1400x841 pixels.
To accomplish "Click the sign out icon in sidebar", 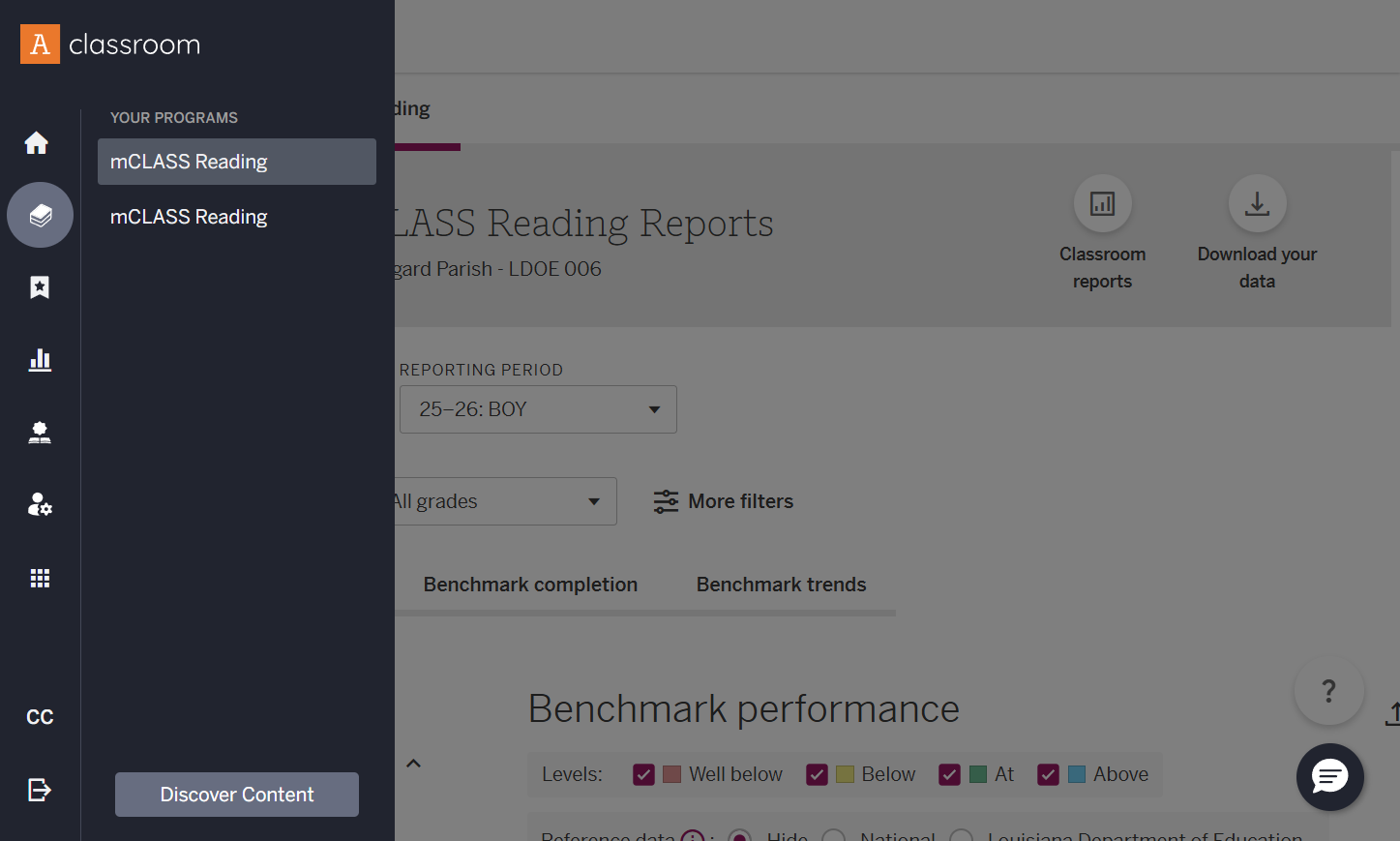I will 40,790.
